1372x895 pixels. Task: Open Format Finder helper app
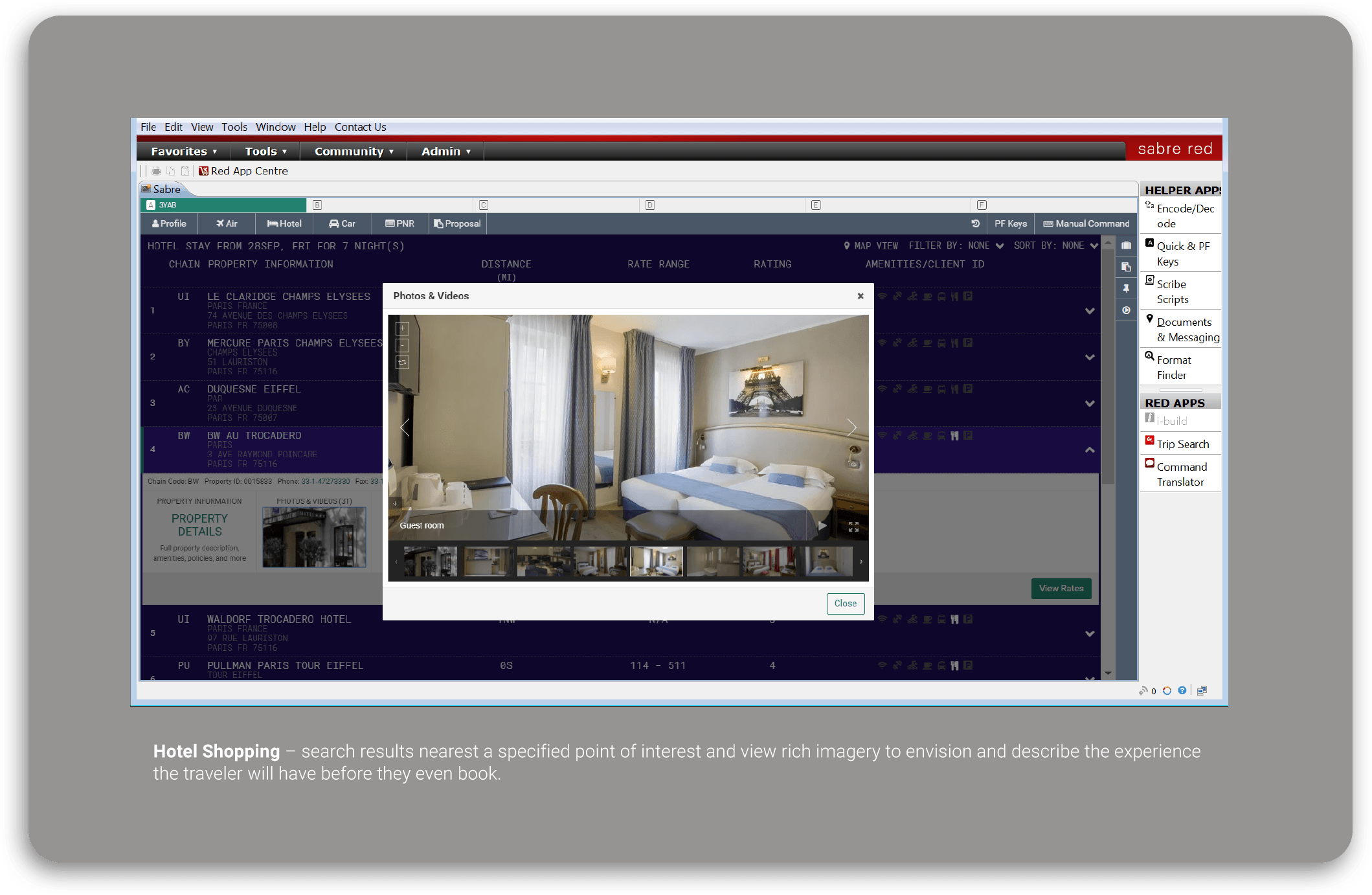point(1181,367)
